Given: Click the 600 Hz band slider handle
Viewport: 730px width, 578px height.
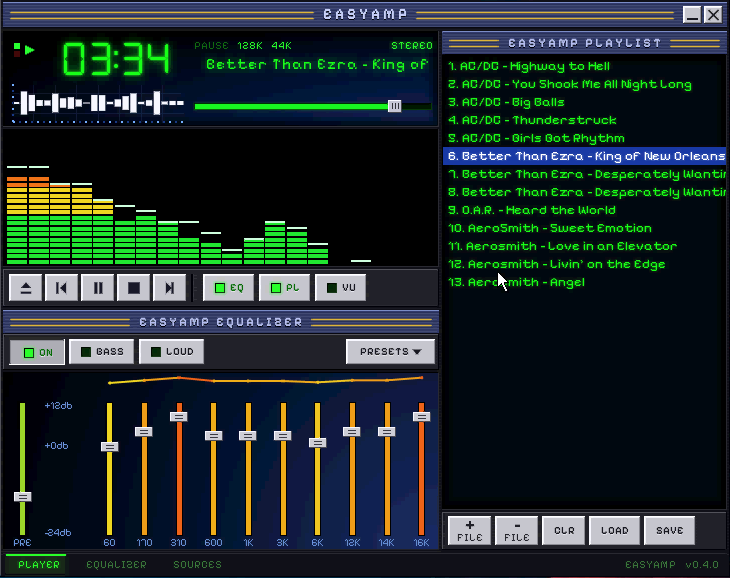Looking at the screenshot, I should (213, 436).
